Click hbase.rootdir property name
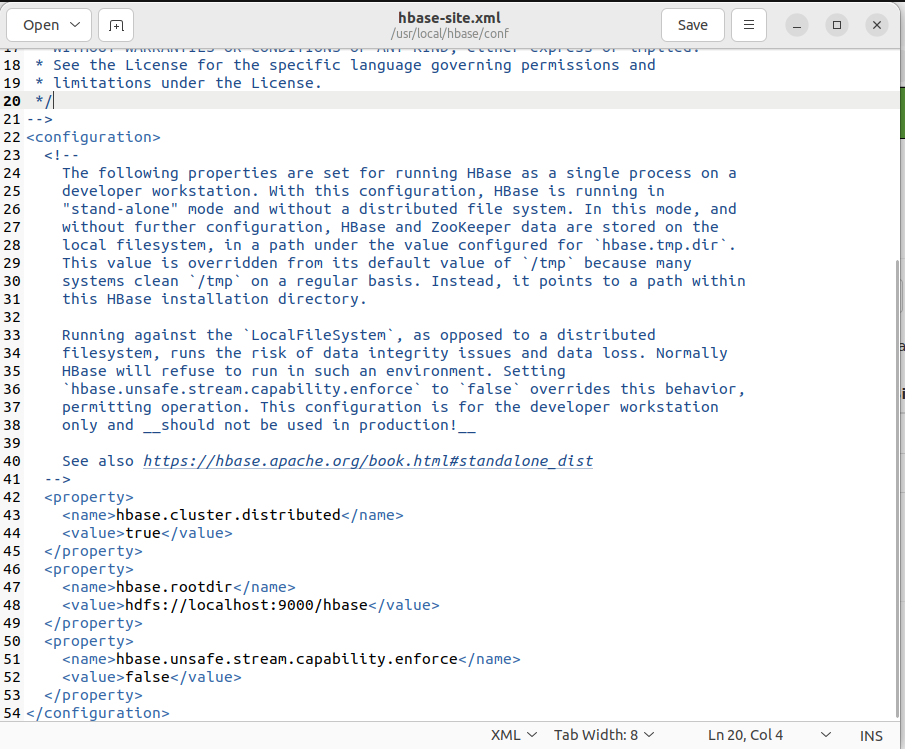The width and height of the screenshot is (905, 749). click(x=174, y=587)
